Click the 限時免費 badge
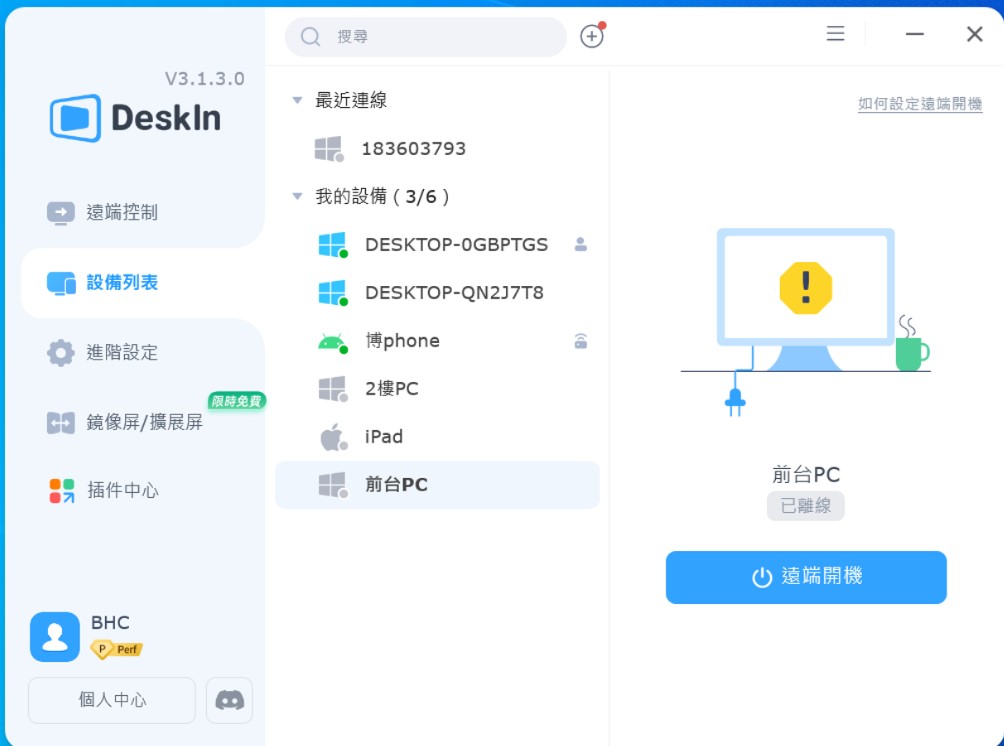Image resolution: width=1004 pixels, height=746 pixels. 236,401
